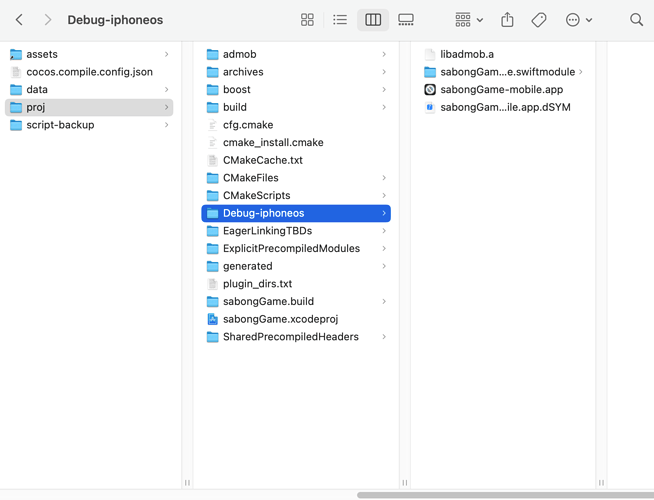Open the Group By dropdown
The image size is (654, 500).
(468, 20)
